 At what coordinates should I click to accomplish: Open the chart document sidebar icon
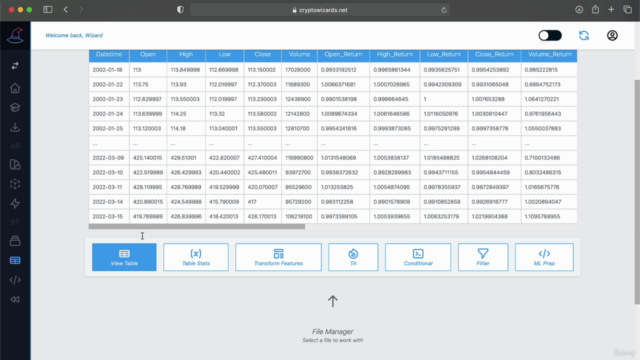(x=15, y=164)
